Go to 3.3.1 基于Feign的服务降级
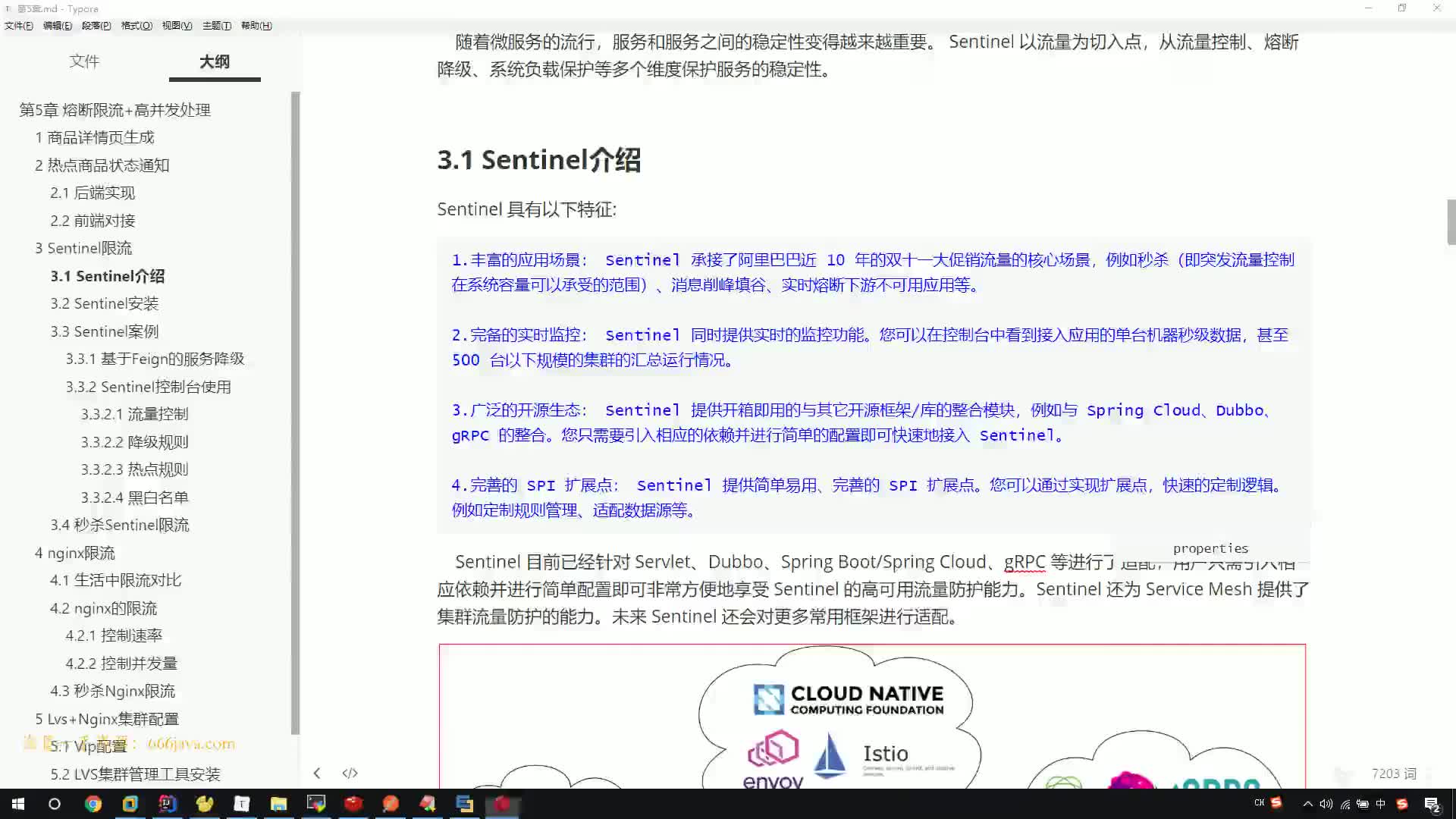This screenshot has height=819, width=1456. [x=155, y=359]
